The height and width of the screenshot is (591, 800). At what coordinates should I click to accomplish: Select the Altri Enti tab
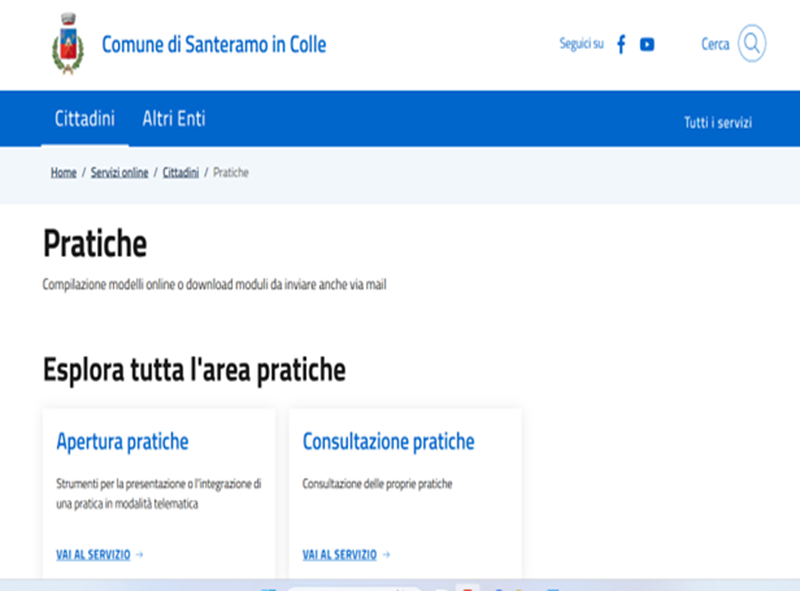click(174, 118)
